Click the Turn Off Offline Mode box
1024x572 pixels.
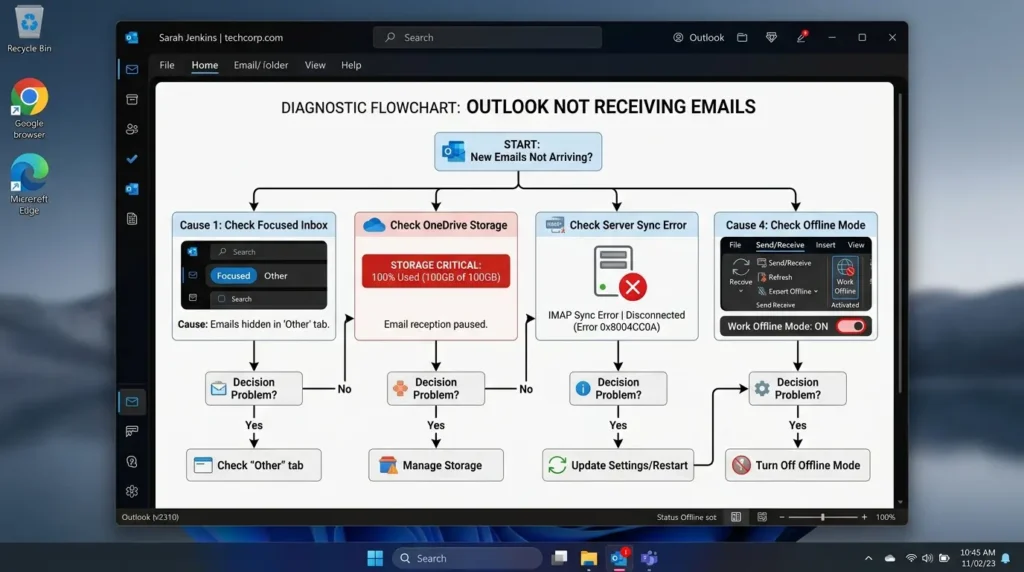(x=797, y=465)
